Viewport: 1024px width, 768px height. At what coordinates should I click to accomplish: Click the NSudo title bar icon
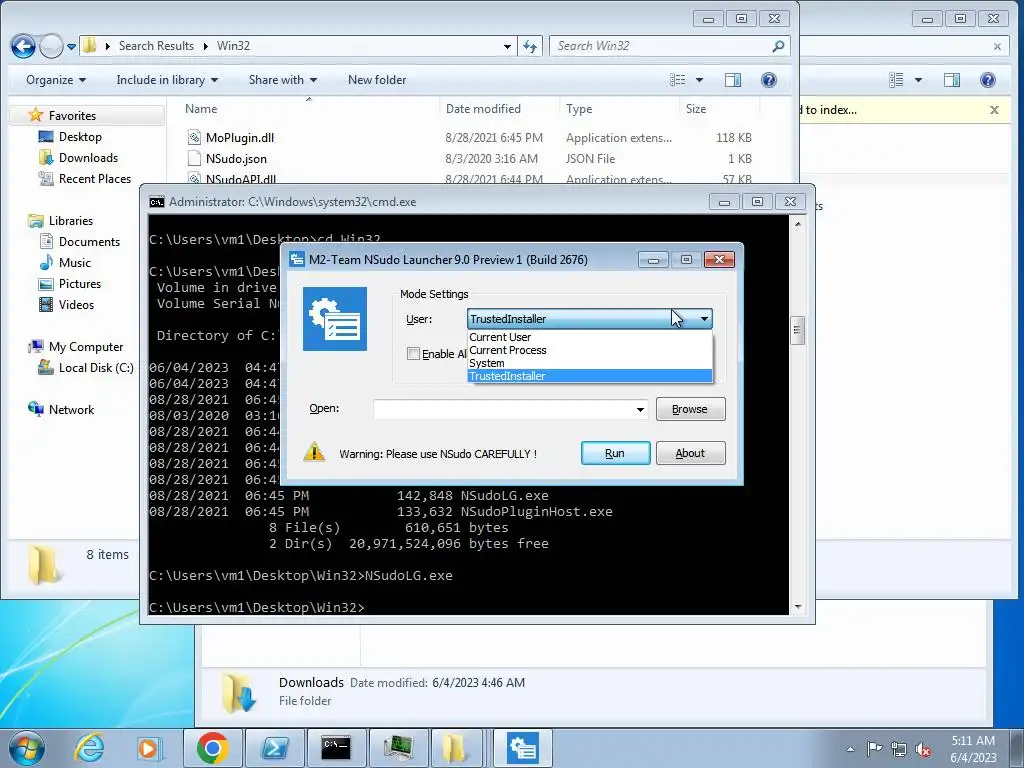coord(297,259)
